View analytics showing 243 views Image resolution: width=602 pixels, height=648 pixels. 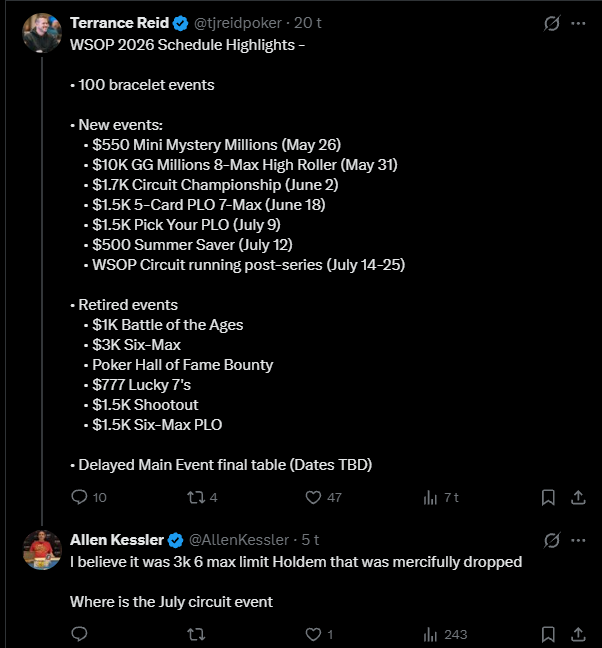pos(432,633)
